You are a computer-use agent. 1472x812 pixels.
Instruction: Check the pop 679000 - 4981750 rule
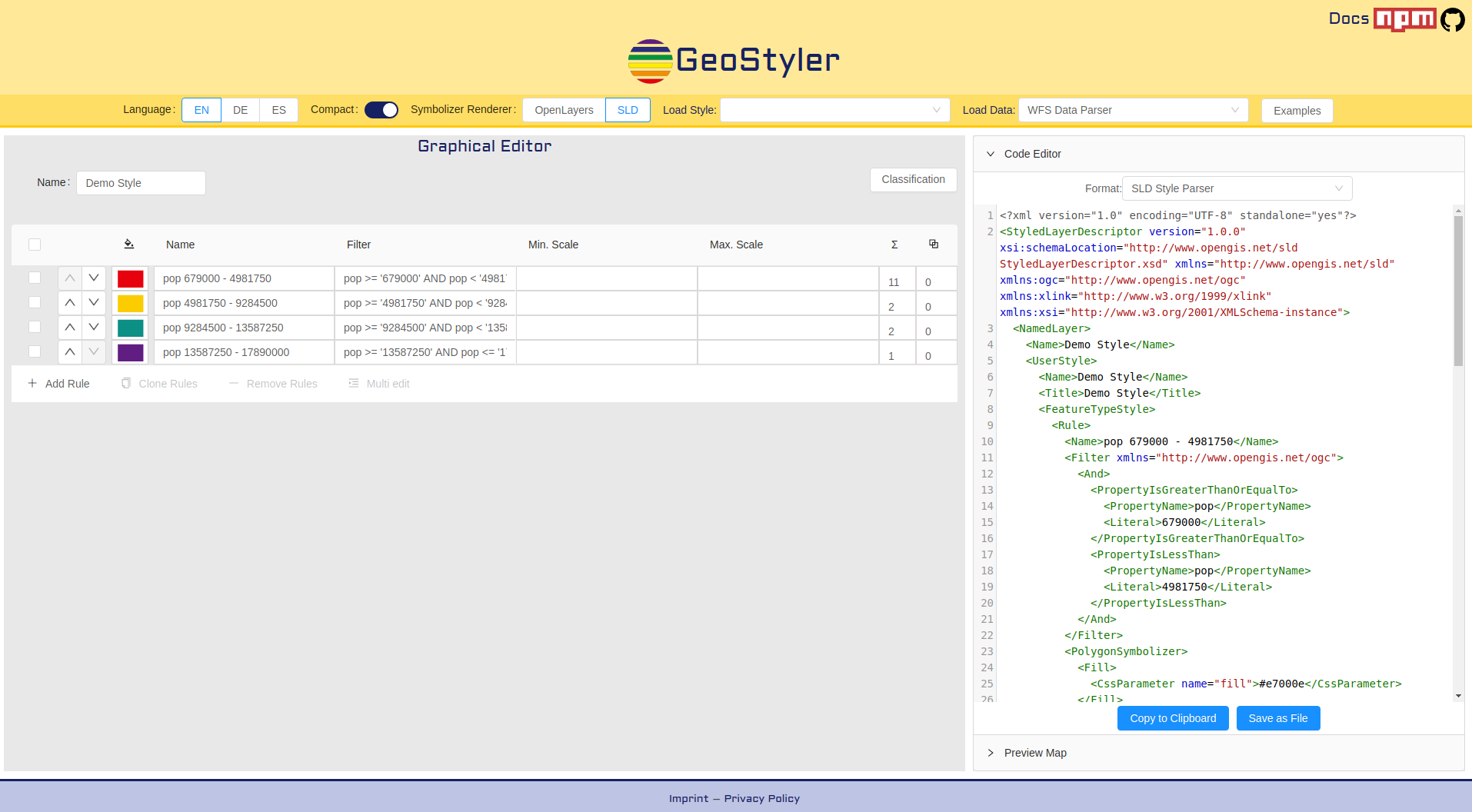tap(35, 278)
